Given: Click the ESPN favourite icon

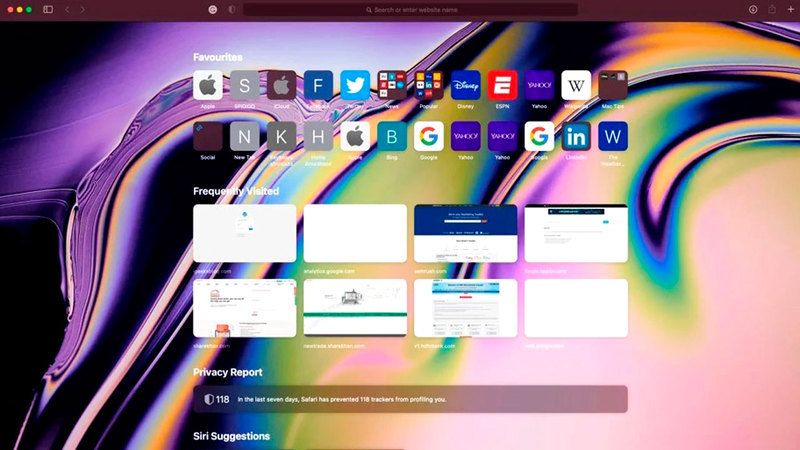Looking at the screenshot, I should [x=502, y=85].
